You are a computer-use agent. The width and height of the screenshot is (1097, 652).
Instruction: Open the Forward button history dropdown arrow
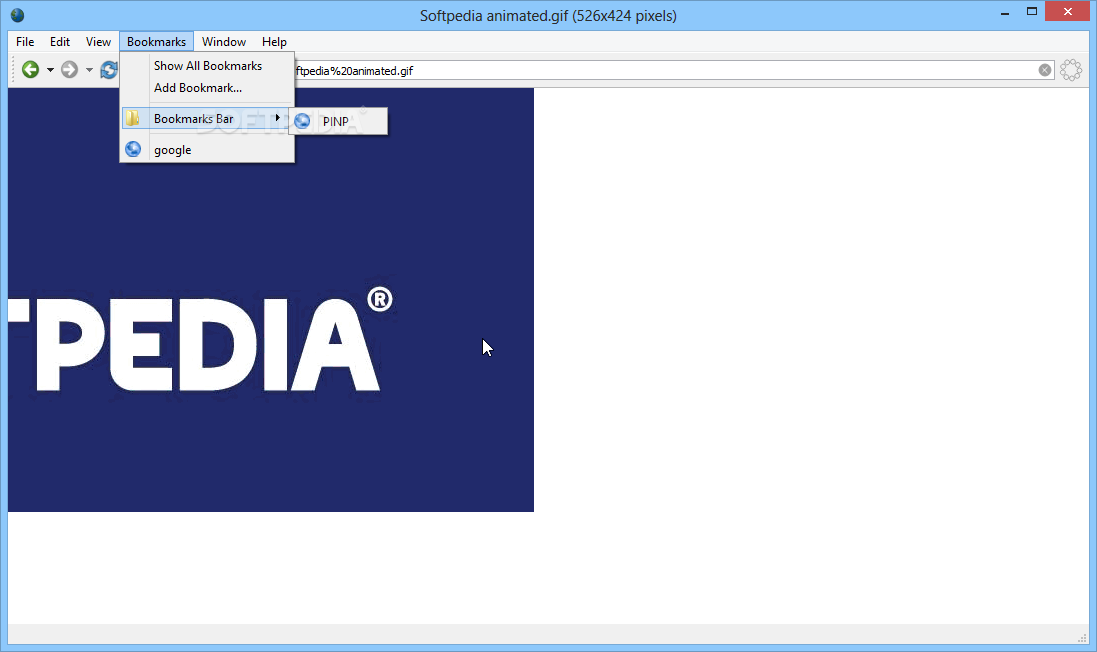pos(89,70)
